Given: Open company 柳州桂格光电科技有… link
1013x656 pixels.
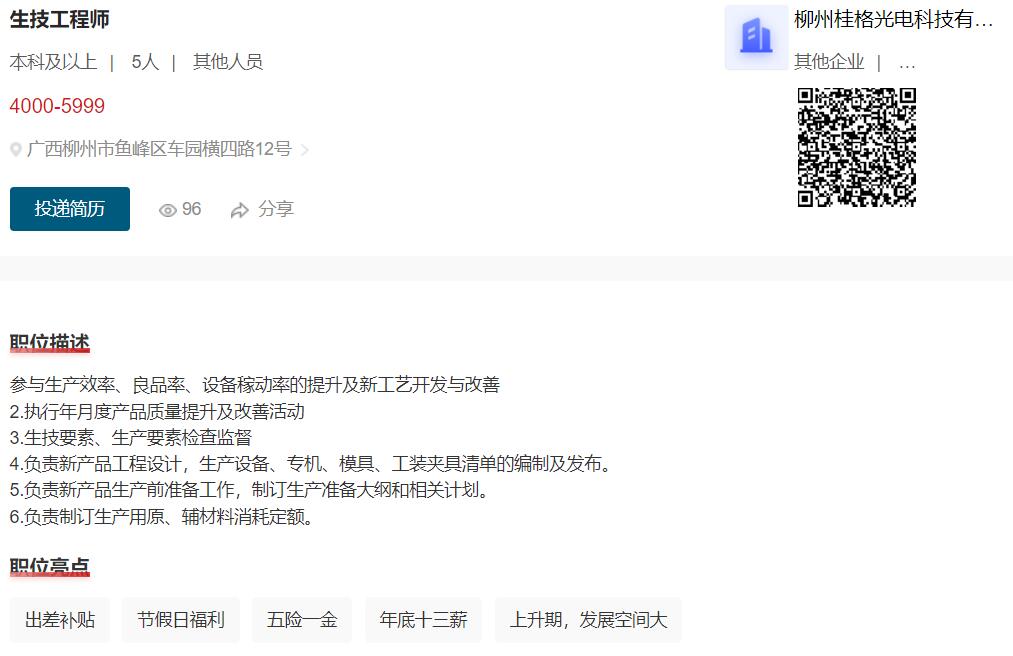Looking at the screenshot, I should click(893, 19).
